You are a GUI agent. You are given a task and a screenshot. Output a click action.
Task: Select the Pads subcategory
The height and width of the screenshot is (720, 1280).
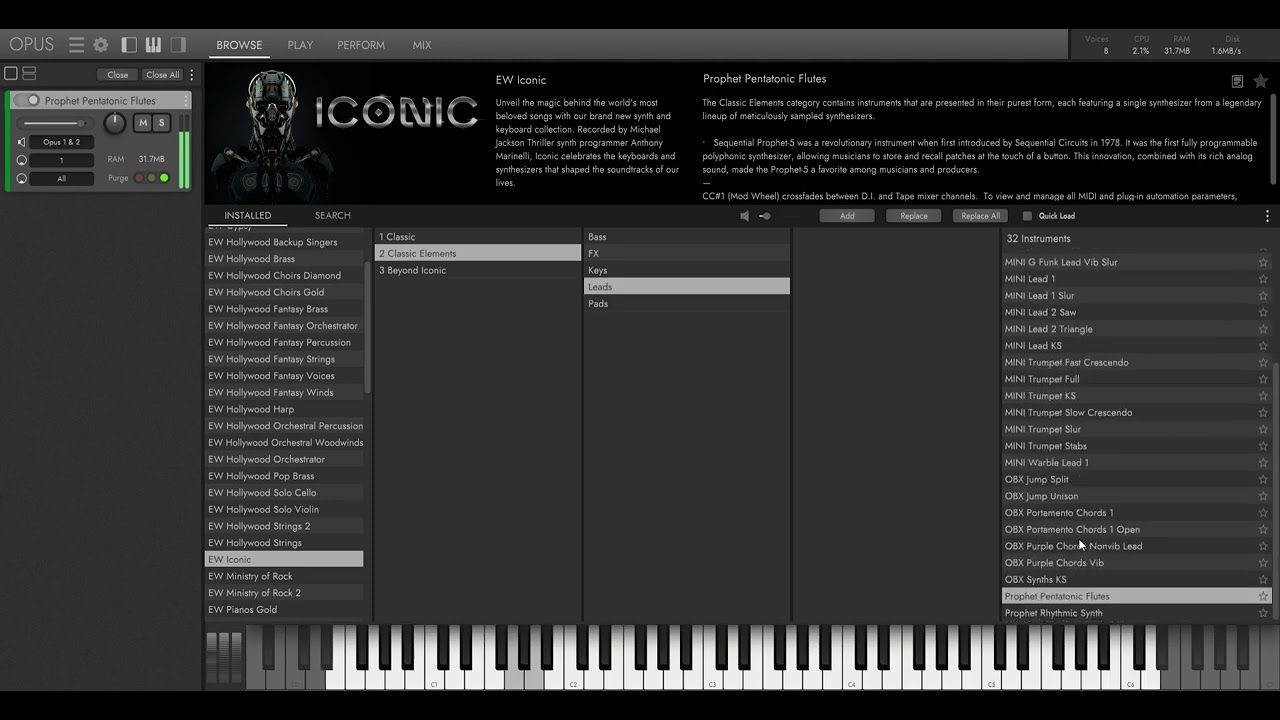coord(687,304)
